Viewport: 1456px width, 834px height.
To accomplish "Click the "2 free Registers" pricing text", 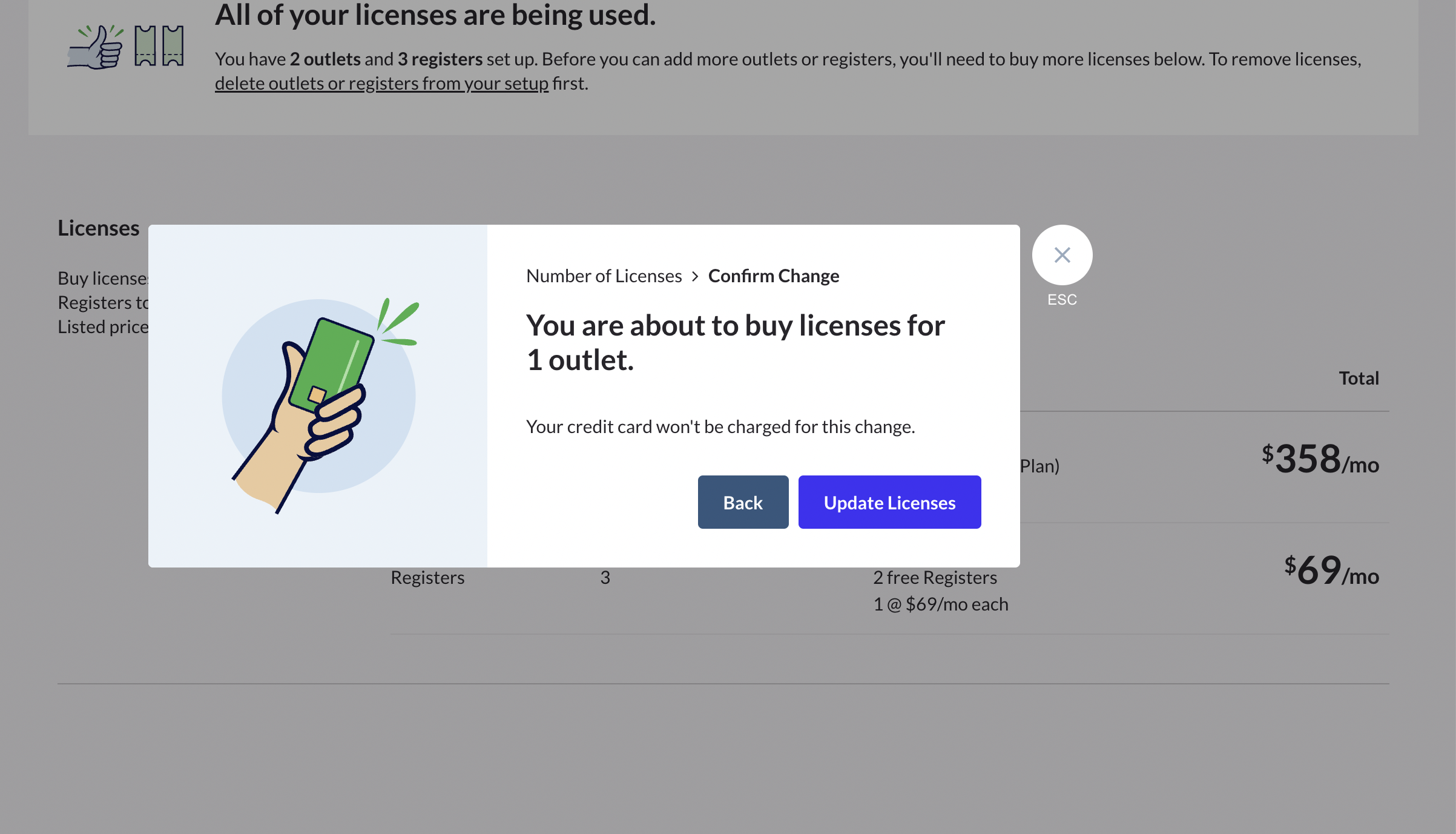I will 935,577.
